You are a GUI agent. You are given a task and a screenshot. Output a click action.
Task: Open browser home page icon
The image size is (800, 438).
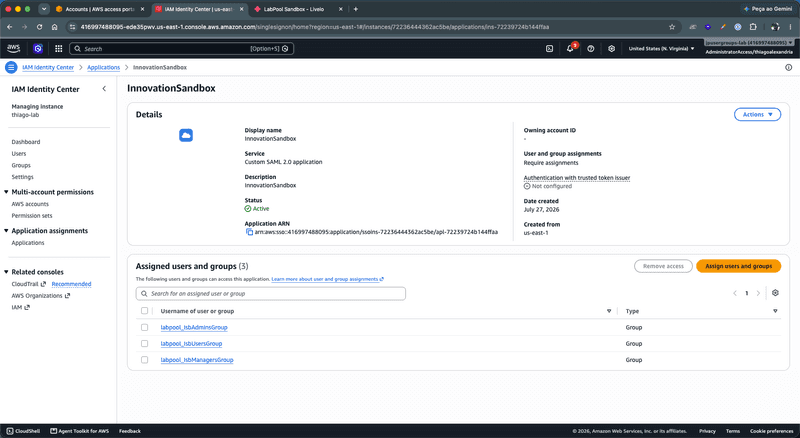coord(55,27)
